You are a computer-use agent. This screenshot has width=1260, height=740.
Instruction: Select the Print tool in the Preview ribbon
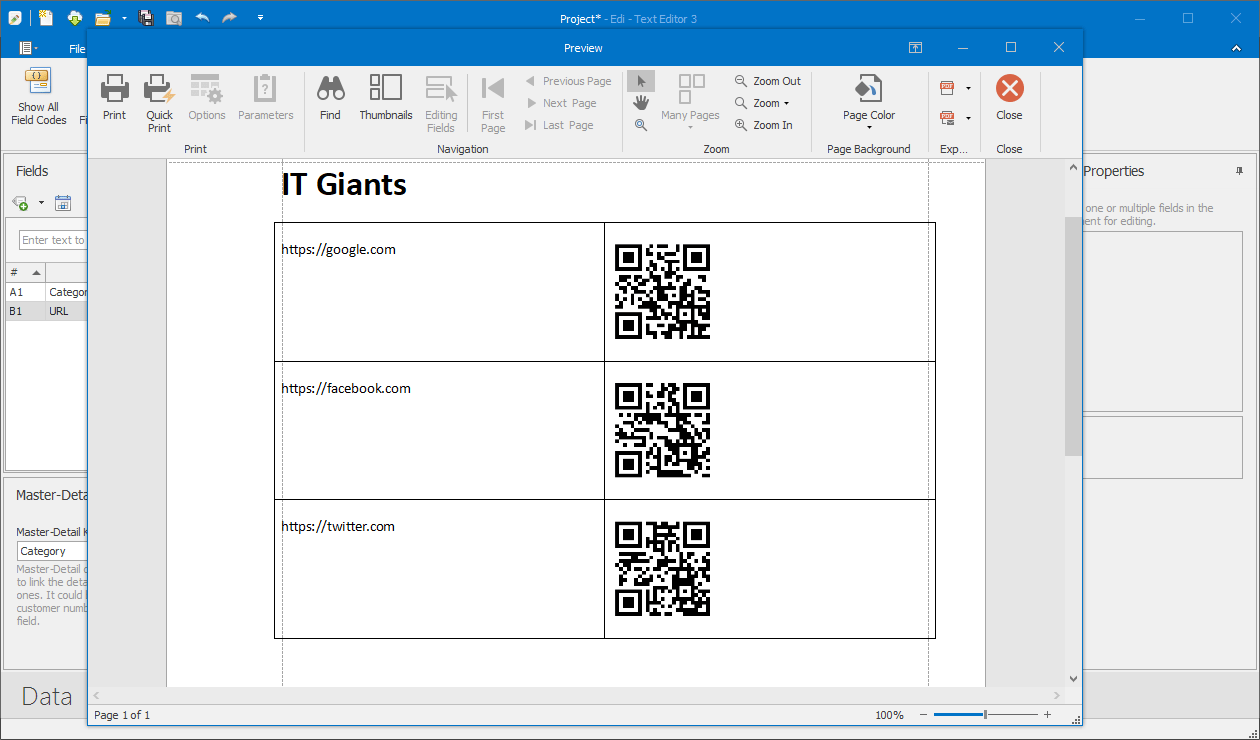point(114,100)
